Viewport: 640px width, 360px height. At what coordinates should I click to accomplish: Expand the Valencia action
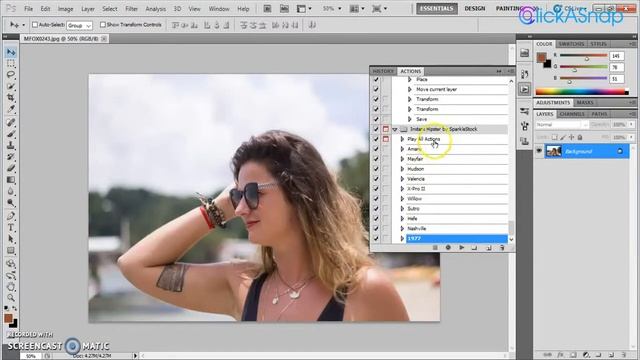coord(402,179)
